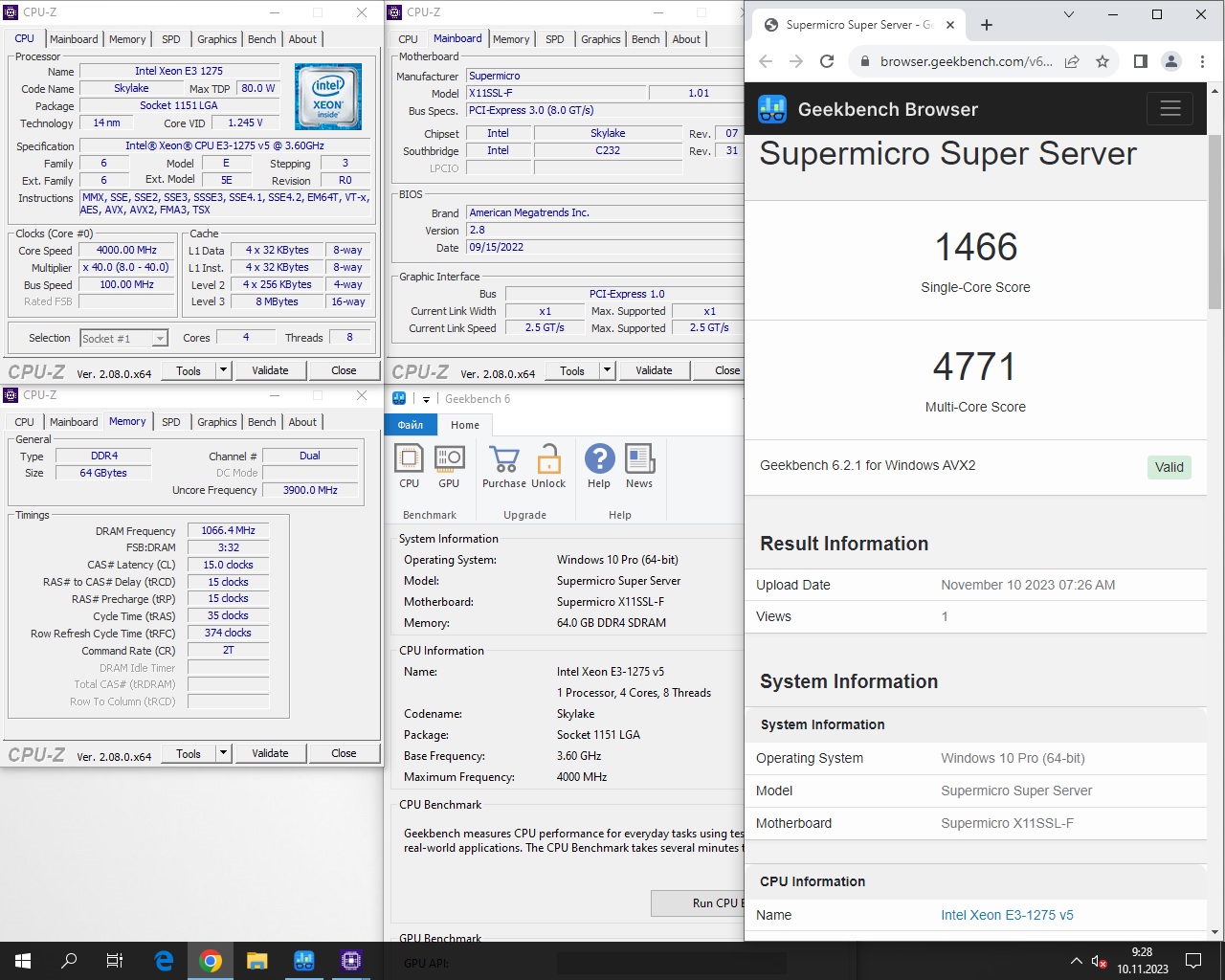Open the News icon in Geekbench ribbon
This screenshot has width=1225, height=980.
click(x=639, y=459)
